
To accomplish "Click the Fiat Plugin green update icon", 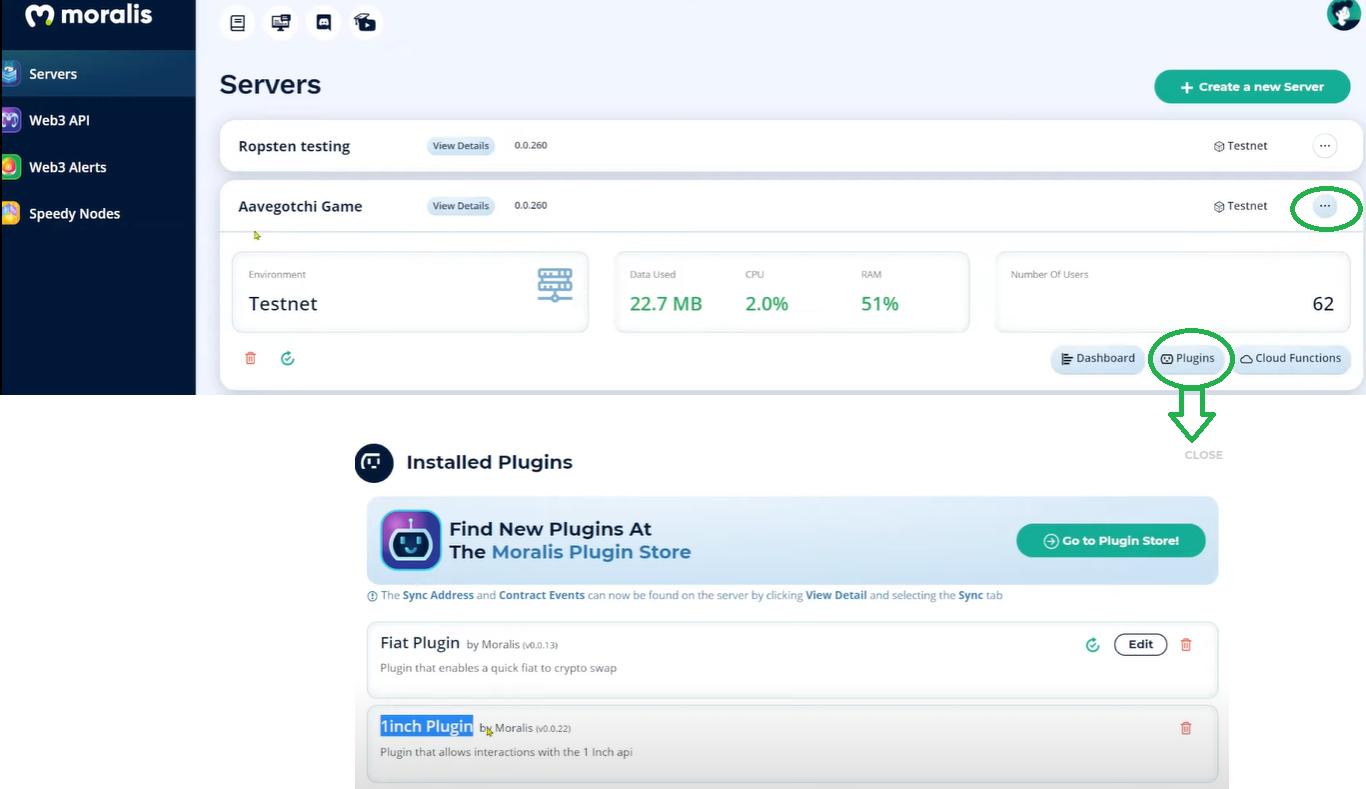I will tap(1092, 645).
